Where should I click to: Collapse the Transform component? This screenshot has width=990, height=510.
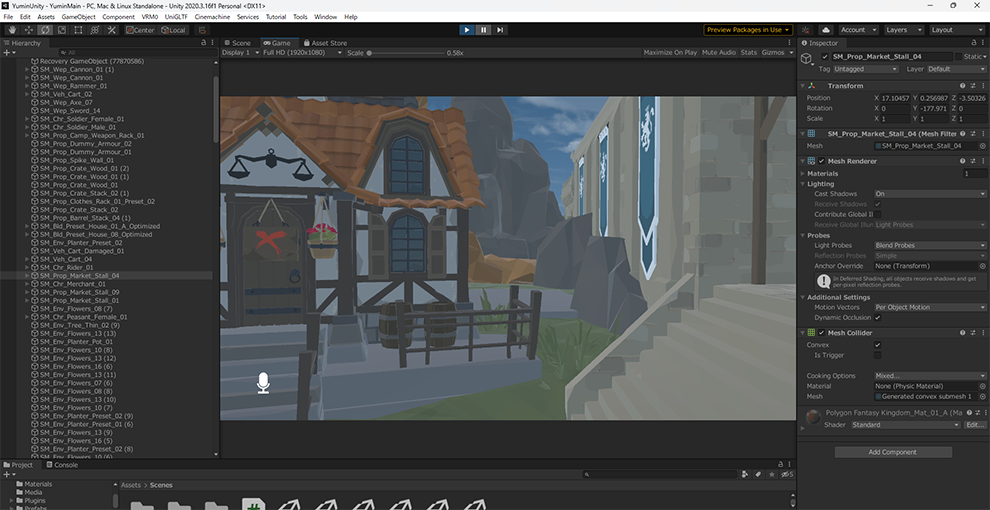(x=802, y=86)
